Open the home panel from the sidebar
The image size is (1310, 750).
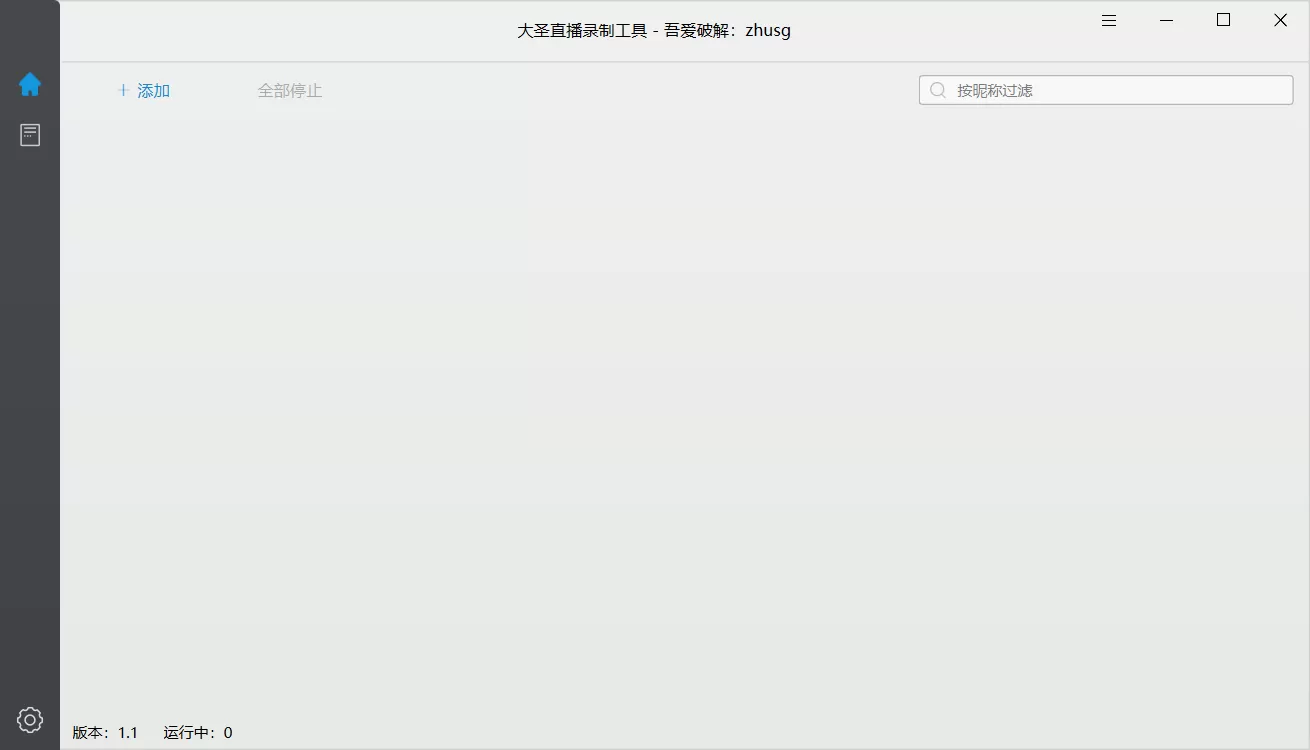point(30,85)
